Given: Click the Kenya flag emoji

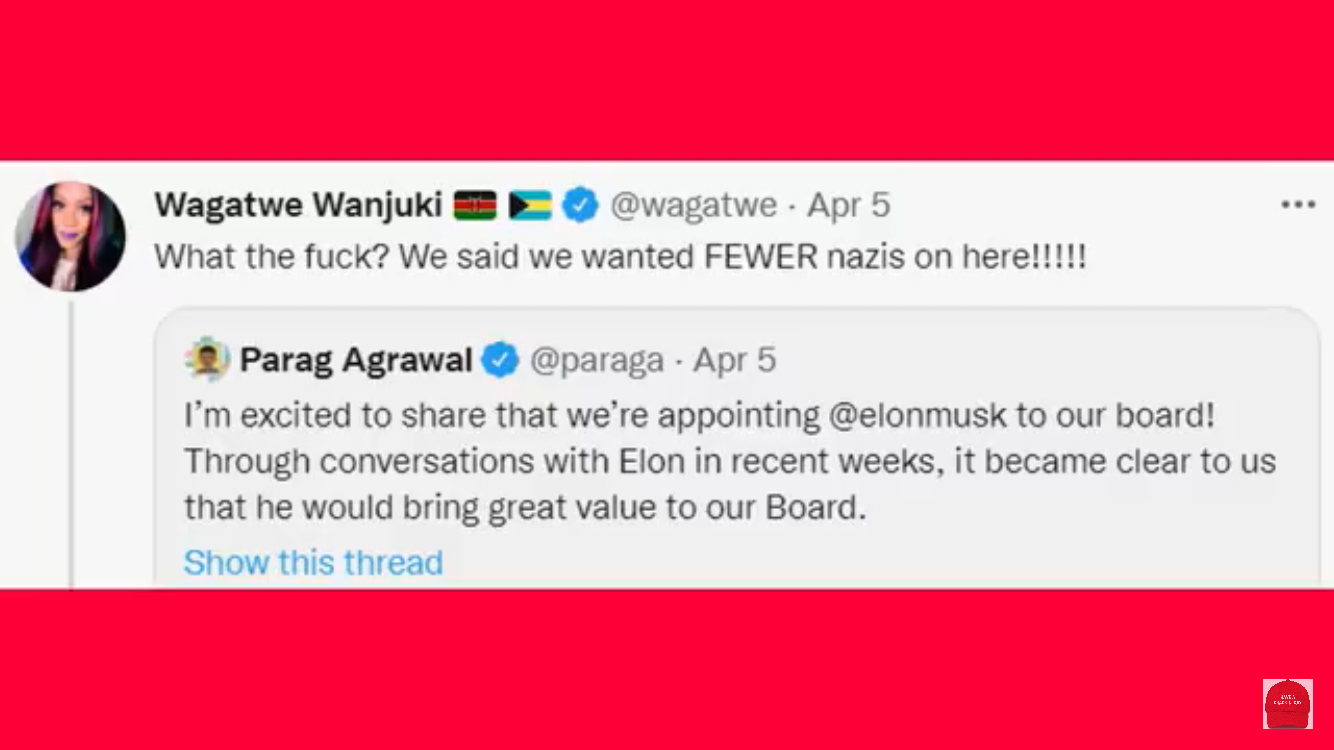Looking at the screenshot, I should pos(475,205).
